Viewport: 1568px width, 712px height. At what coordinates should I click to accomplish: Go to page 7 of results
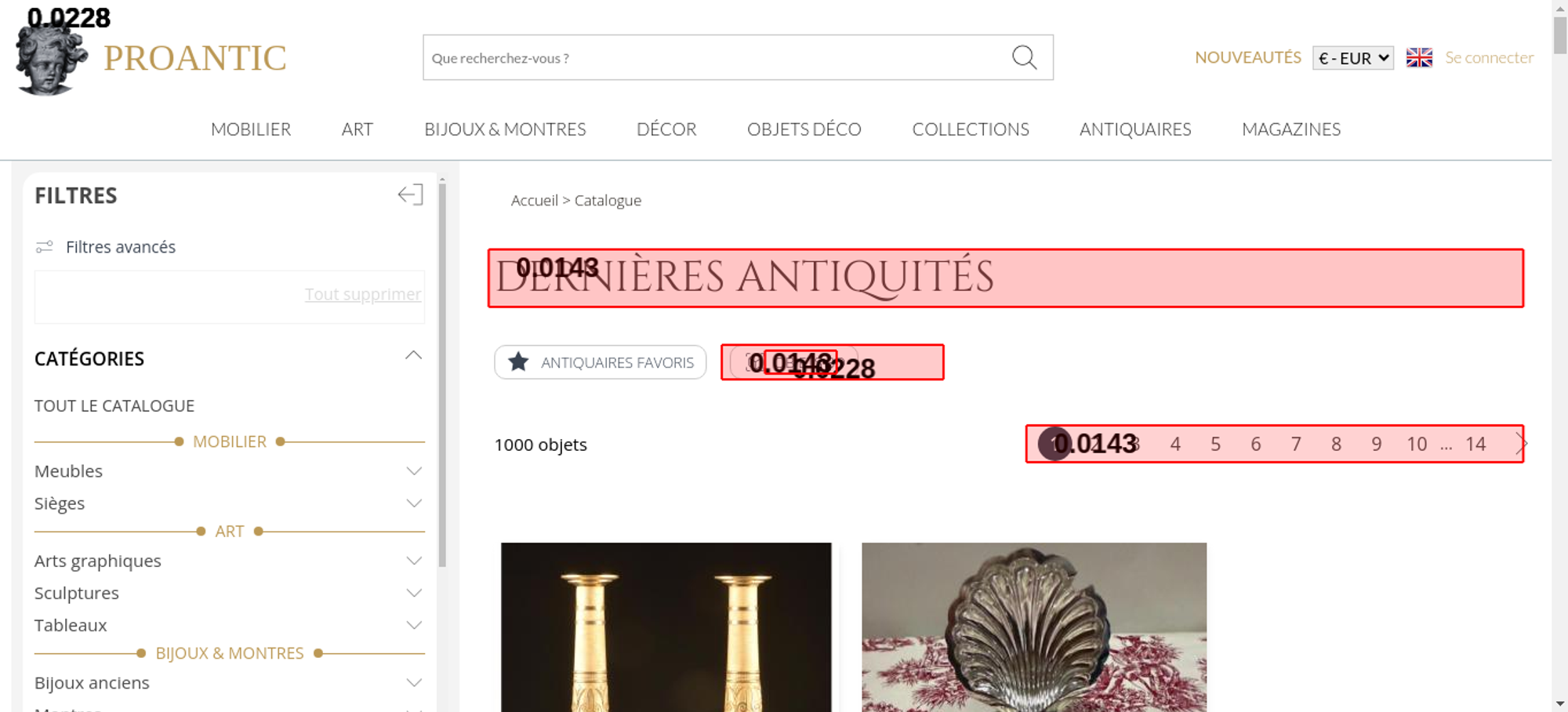[x=1296, y=445]
